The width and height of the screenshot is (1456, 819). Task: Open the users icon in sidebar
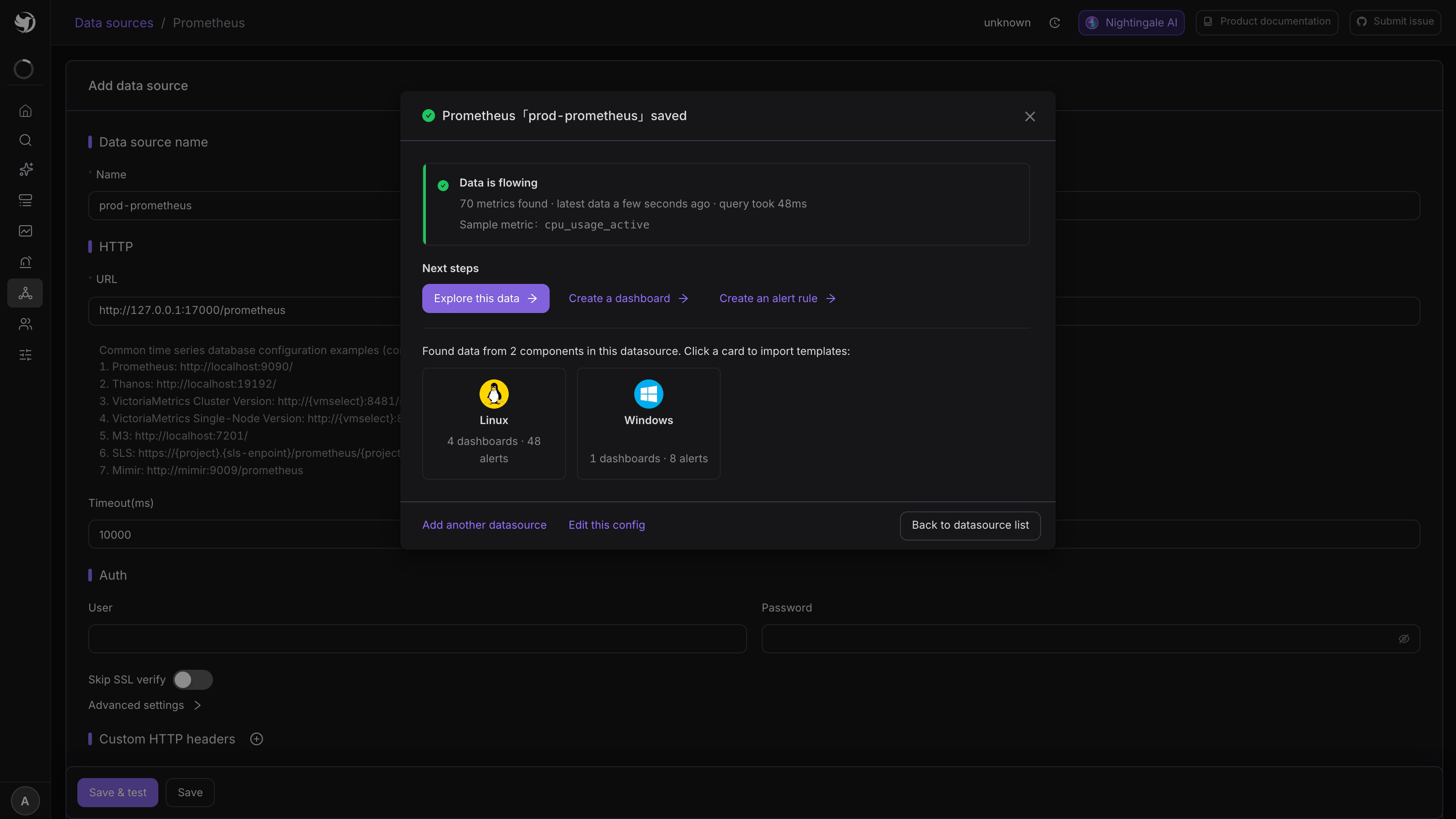pos(25,324)
